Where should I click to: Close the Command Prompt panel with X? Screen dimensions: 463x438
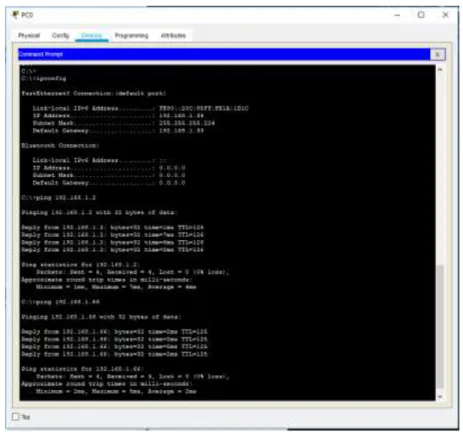pos(438,54)
